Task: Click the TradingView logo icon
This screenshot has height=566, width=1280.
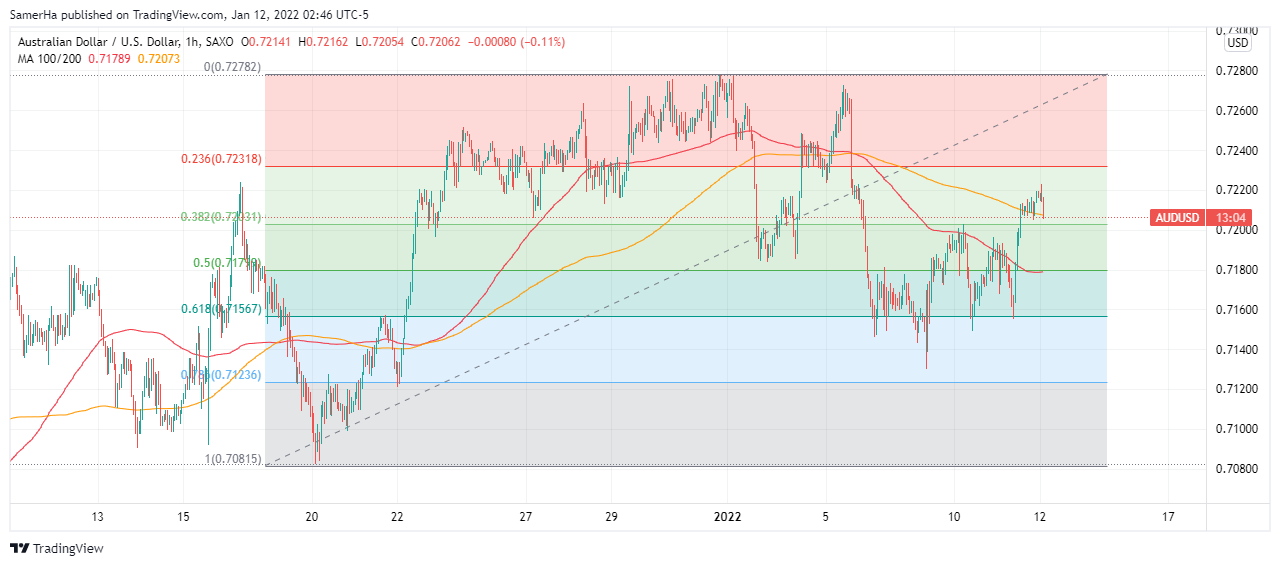Action: pyautogui.click(x=19, y=548)
